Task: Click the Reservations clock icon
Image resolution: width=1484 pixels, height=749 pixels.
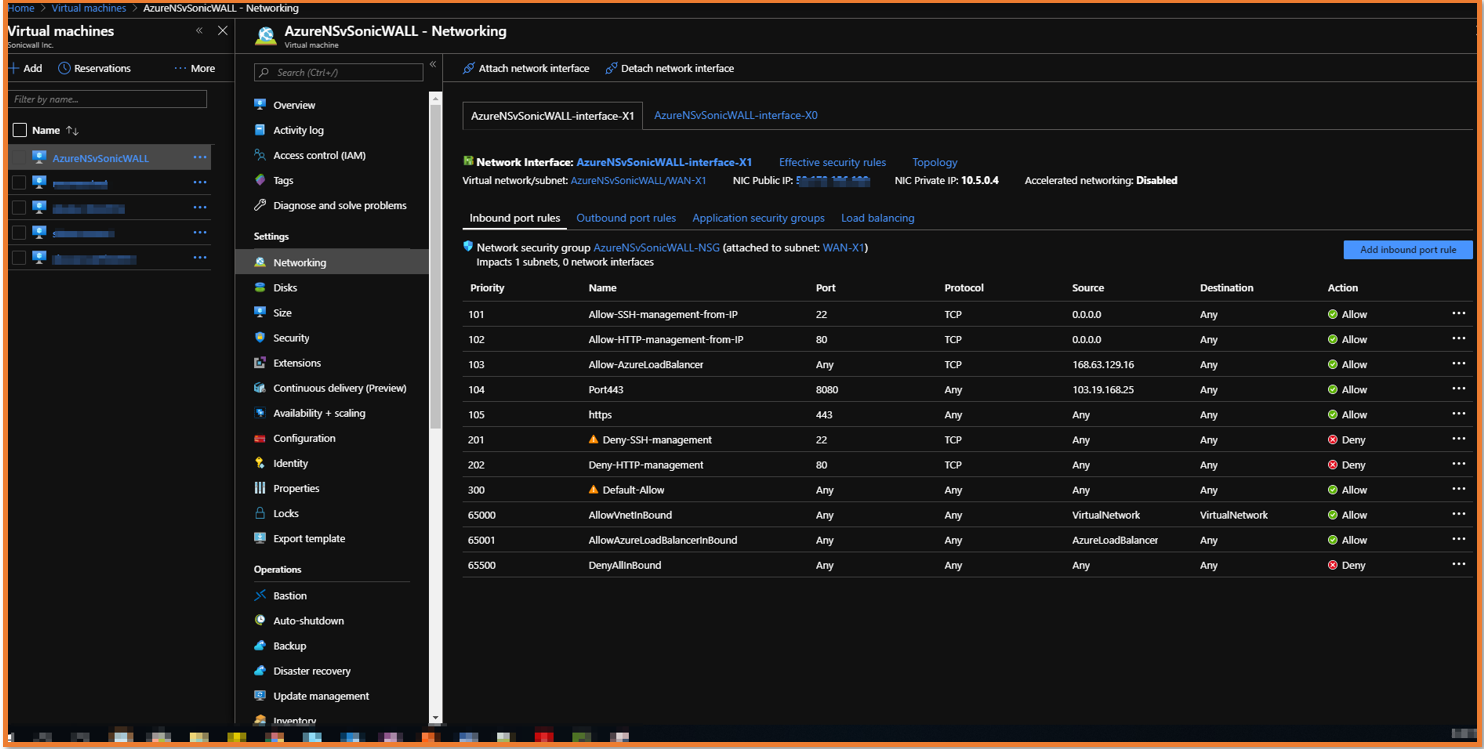Action: click(x=64, y=68)
